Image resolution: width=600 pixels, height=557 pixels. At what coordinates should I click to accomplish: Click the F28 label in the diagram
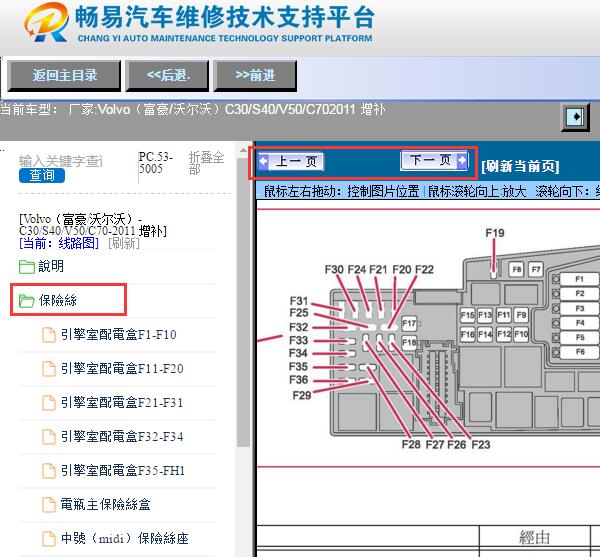coord(411,445)
